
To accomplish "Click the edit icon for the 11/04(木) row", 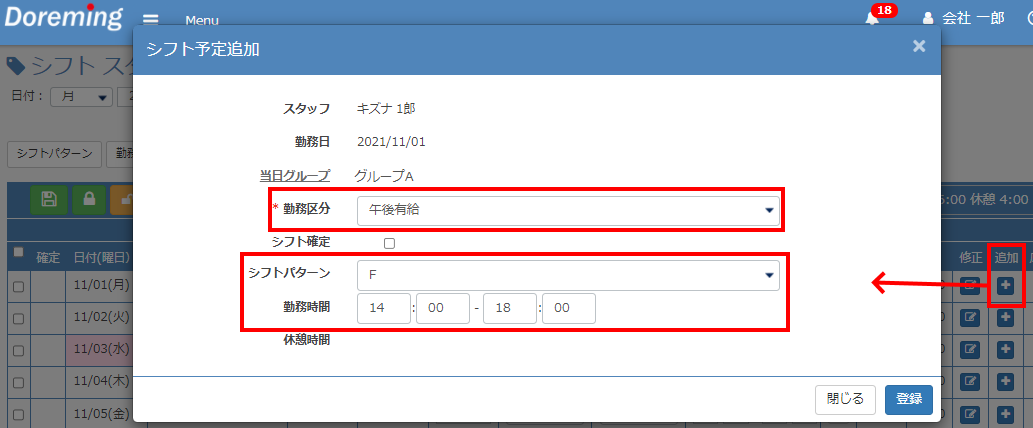I will pos(970,381).
